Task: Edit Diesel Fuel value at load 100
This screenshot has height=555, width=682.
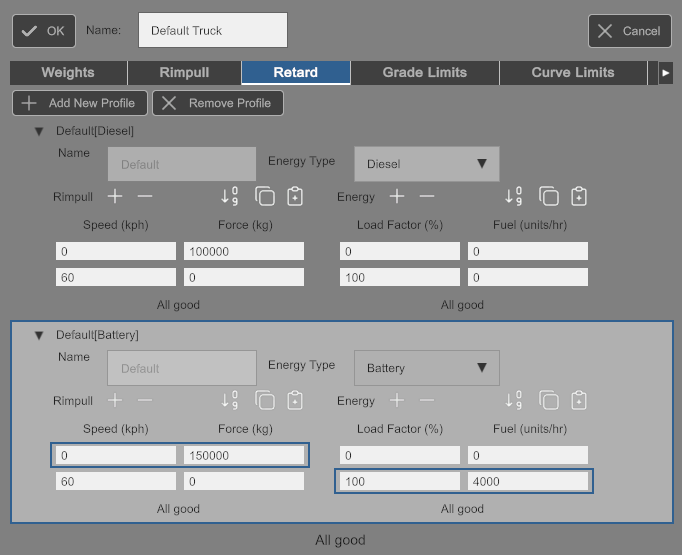Action: [x=528, y=277]
